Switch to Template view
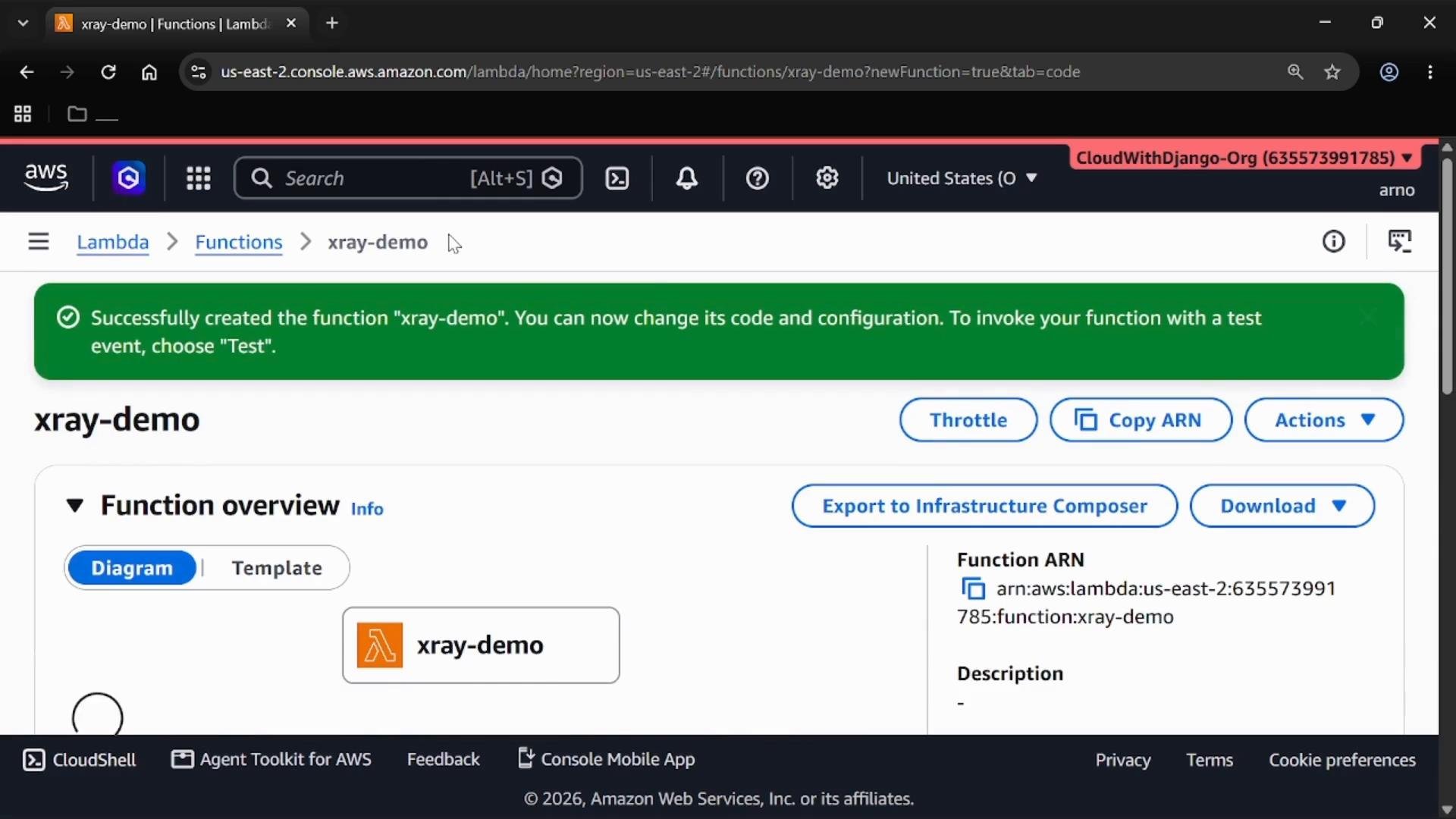This screenshot has height=819, width=1456. 277,568
